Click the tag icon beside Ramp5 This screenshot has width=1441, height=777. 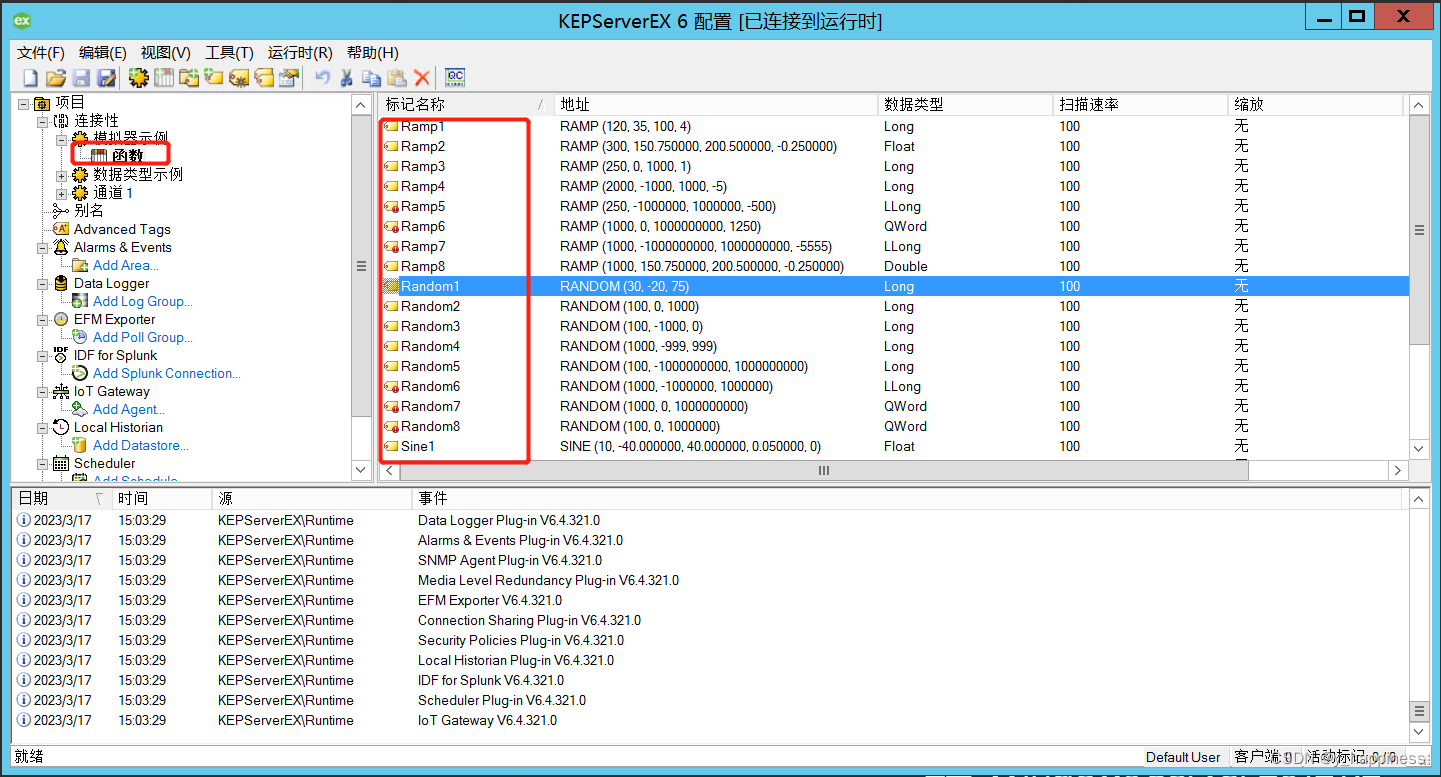(391, 206)
